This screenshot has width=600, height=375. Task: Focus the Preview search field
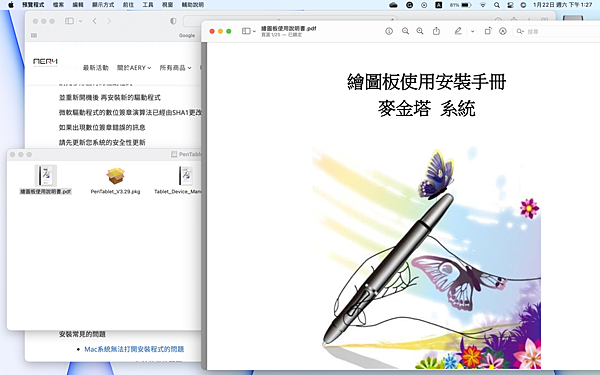[557, 31]
